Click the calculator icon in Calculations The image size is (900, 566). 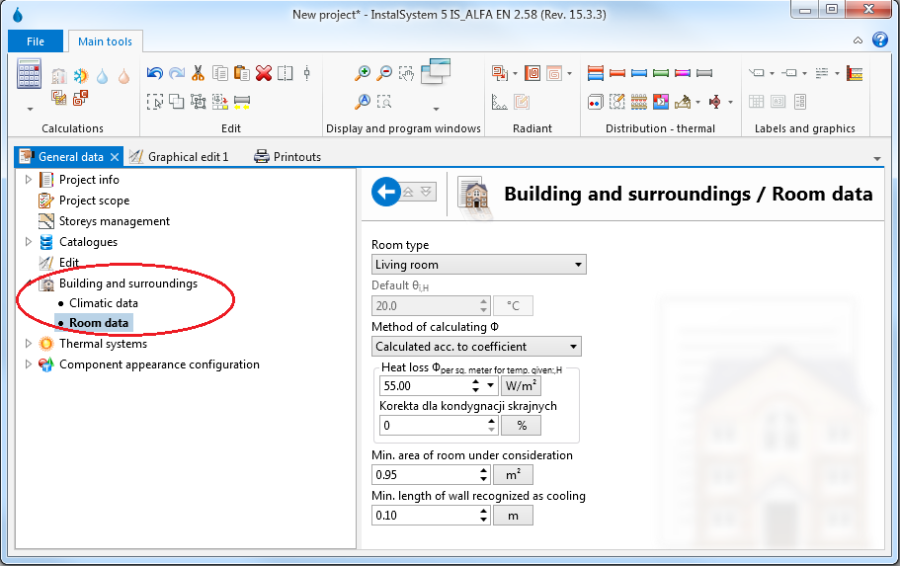pos(29,75)
